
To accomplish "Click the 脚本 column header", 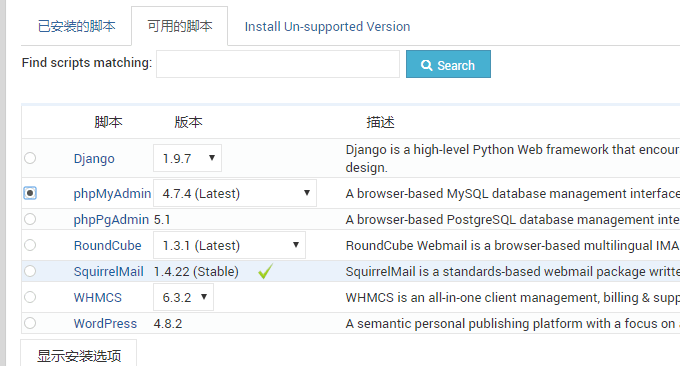I will pyautogui.click(x=108, y=122).
